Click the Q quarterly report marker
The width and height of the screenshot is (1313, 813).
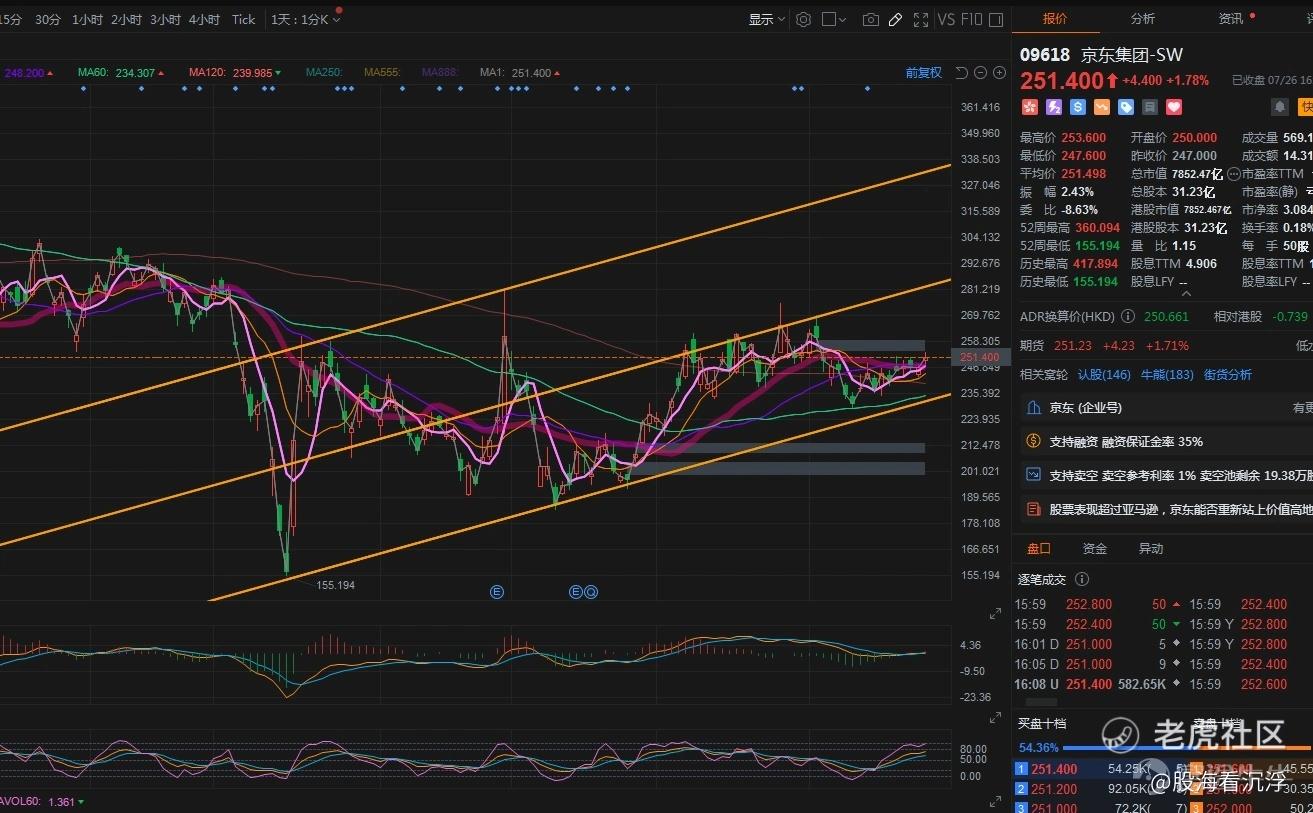pyautogui.click(x=591, y=592)
